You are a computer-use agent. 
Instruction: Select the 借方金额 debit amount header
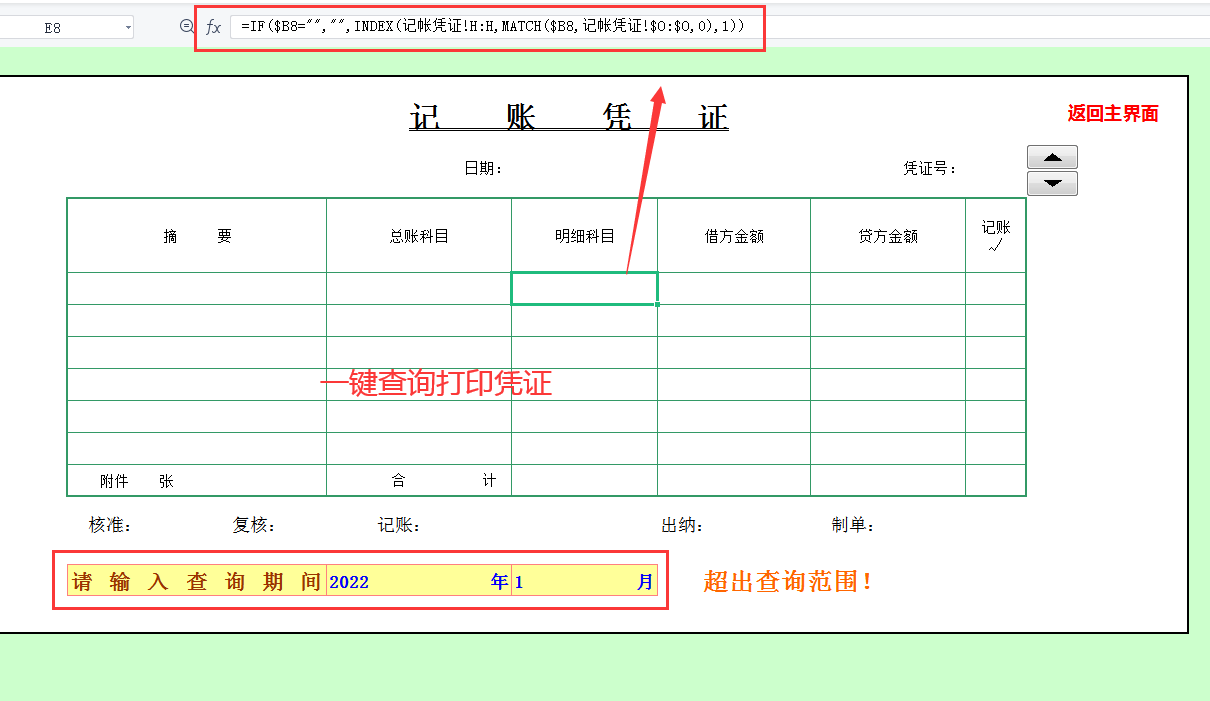coord(733,234)
